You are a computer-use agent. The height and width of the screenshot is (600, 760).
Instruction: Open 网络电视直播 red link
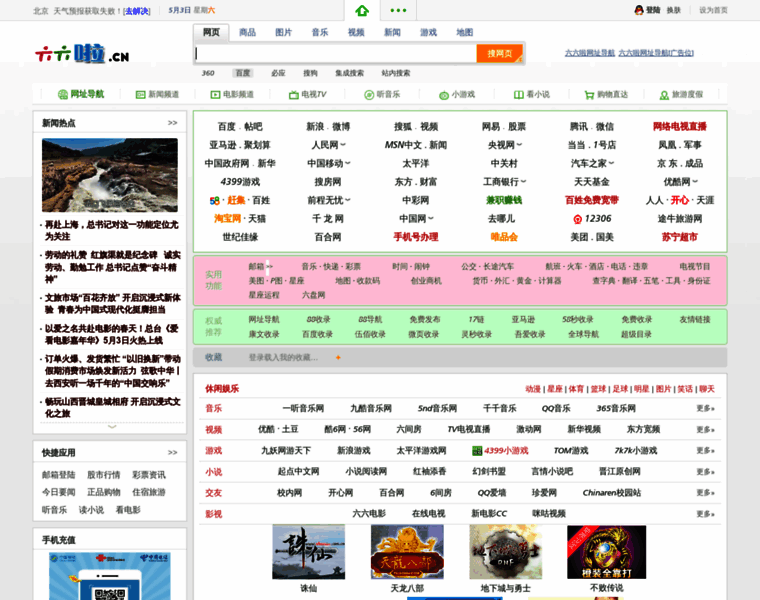680,126
